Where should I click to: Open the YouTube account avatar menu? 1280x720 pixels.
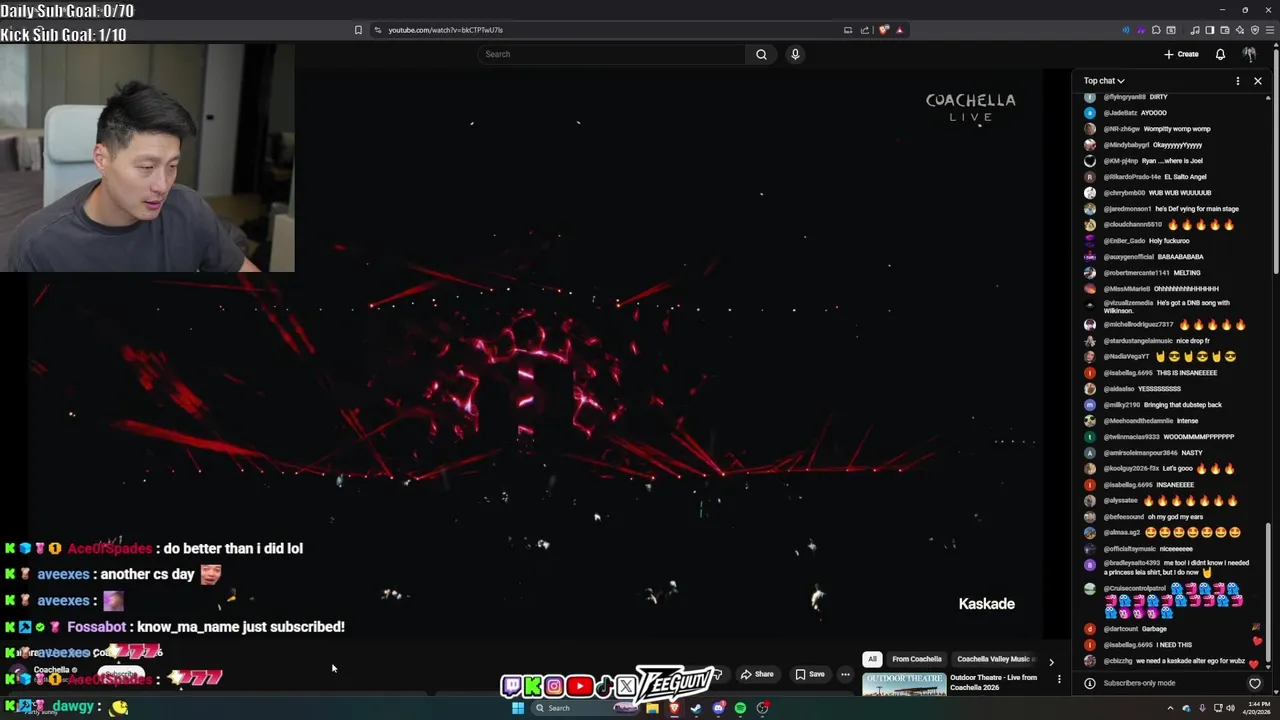point(1249,54)
